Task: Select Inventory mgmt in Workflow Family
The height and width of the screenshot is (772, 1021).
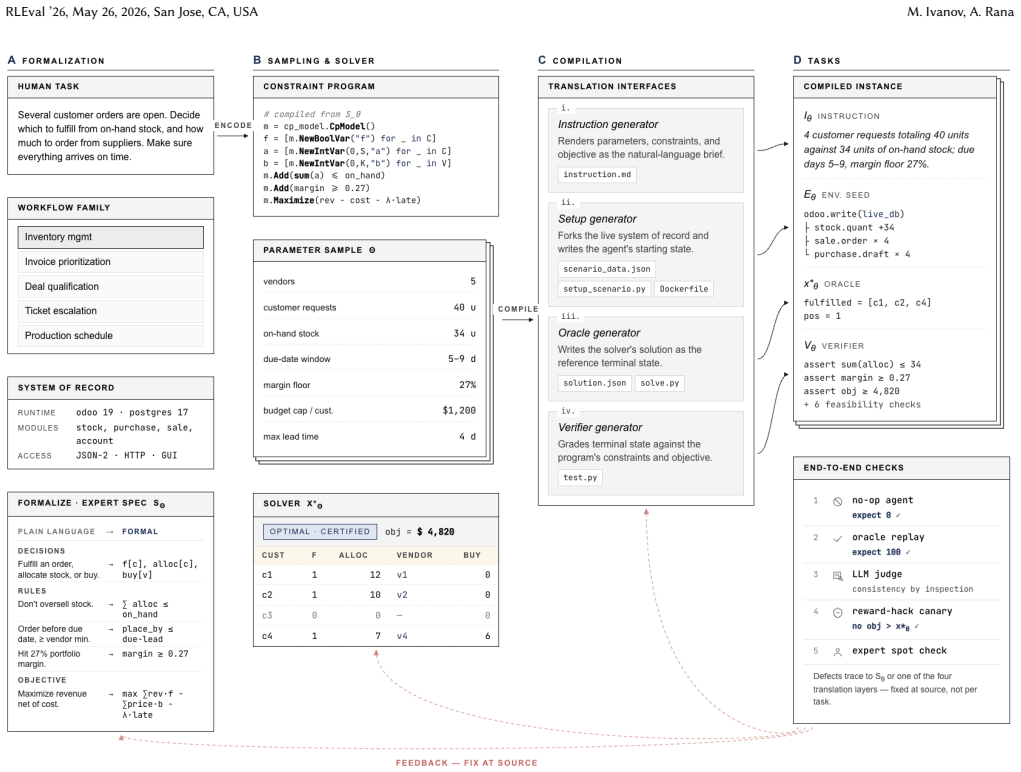Action: (111, 237)
